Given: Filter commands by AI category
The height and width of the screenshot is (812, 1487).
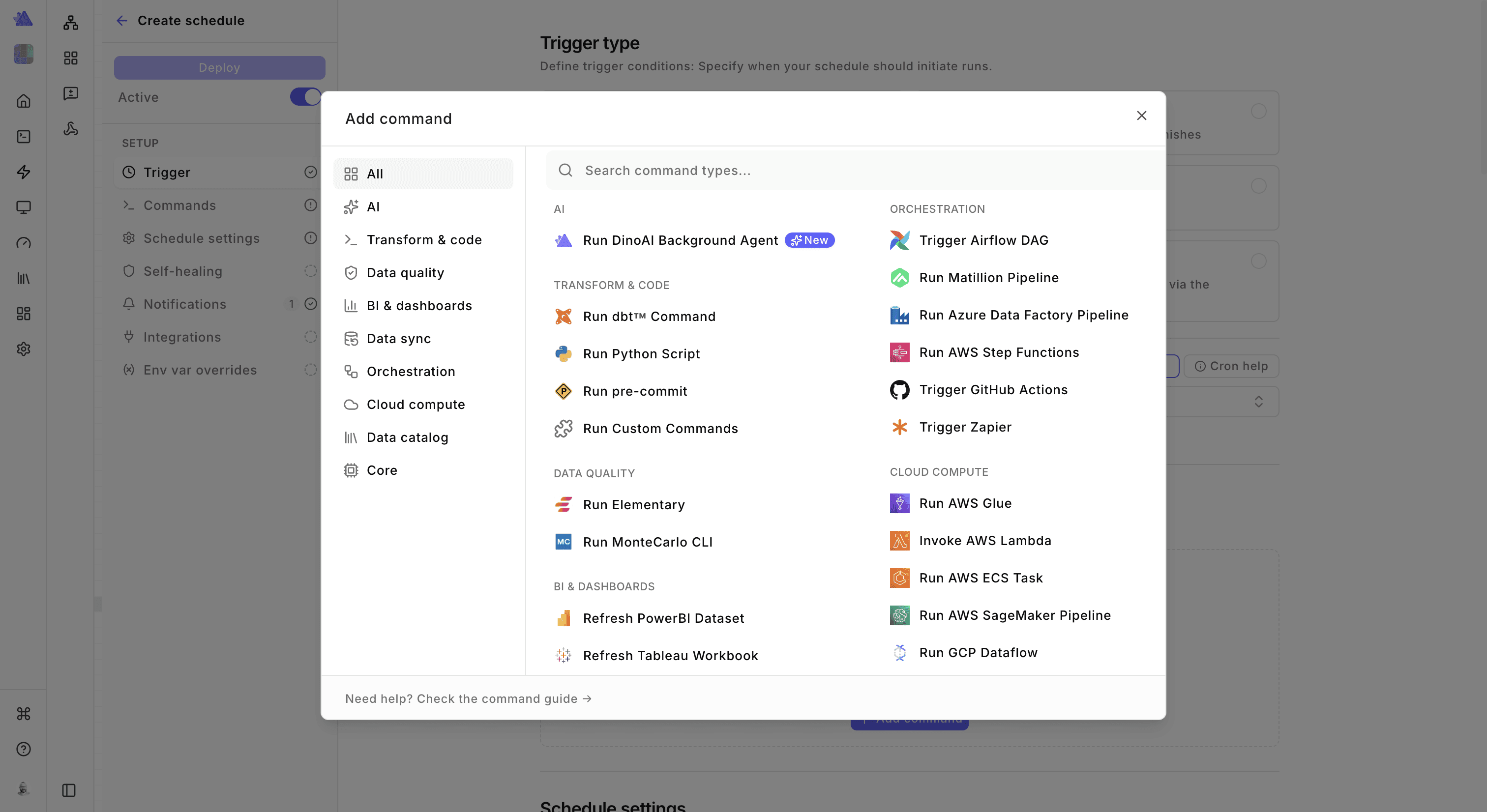Looking at the screenshot, I should coord(423,207).
